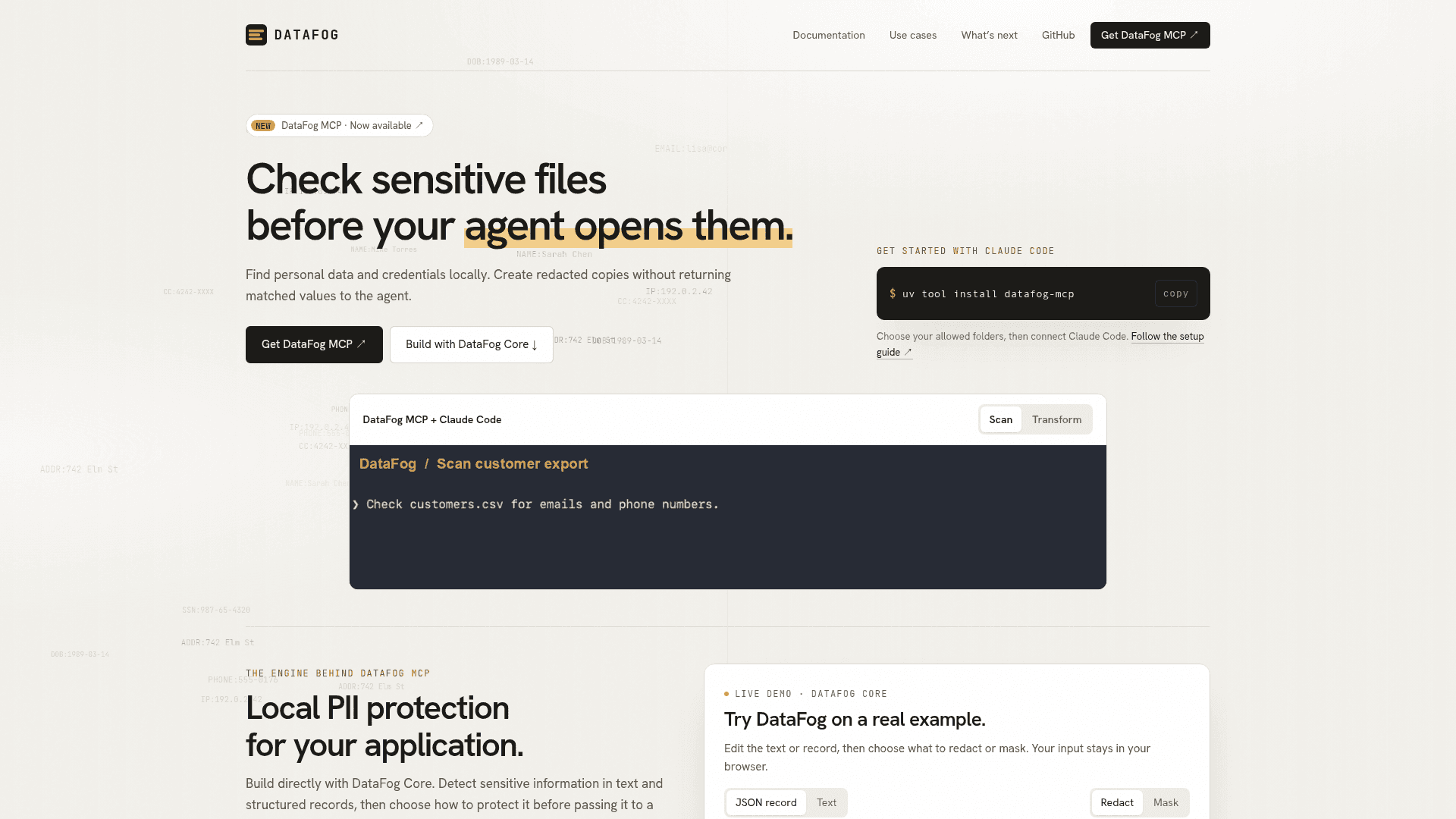Select the Scan tab in demo
This screenshot has height=819, width=1456.
[x=1001, y=419]
